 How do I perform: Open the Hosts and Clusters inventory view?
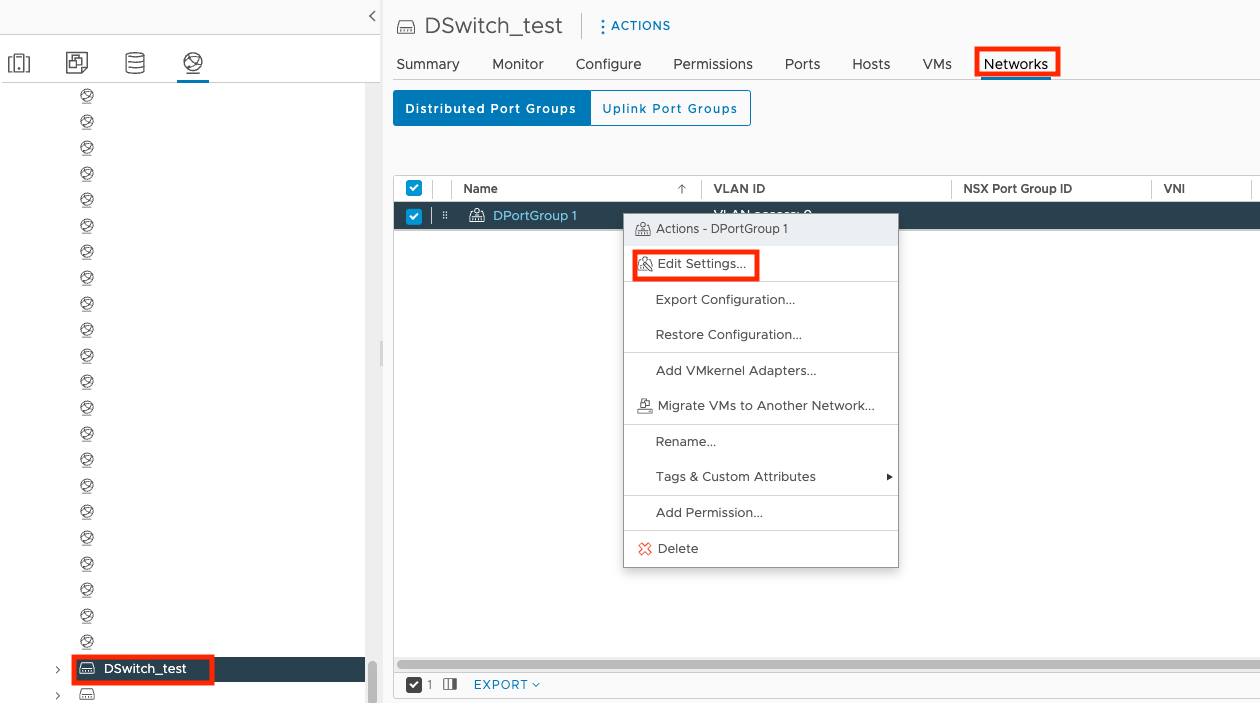coord(19,62)
